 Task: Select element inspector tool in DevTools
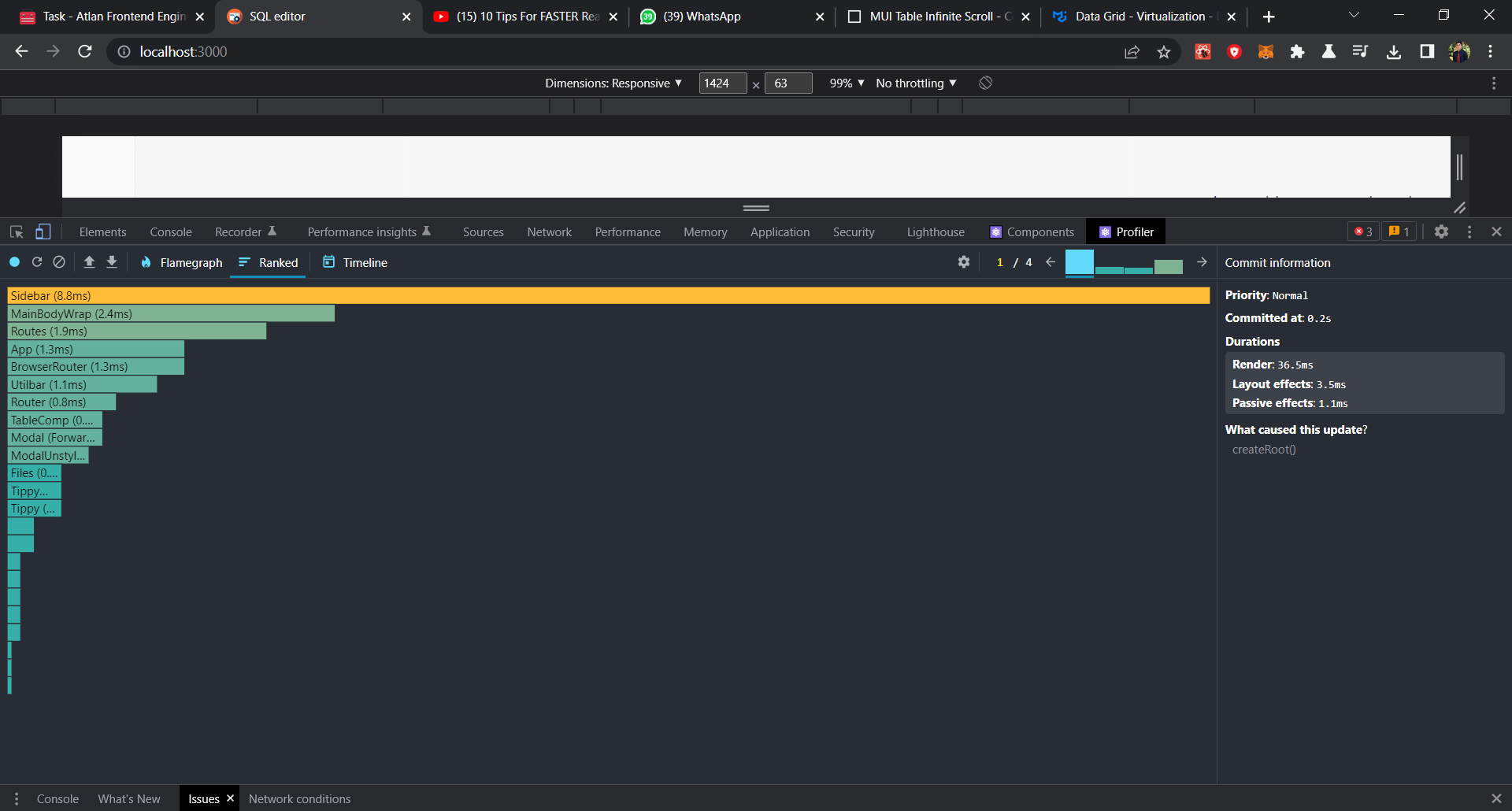click(17, 231)
